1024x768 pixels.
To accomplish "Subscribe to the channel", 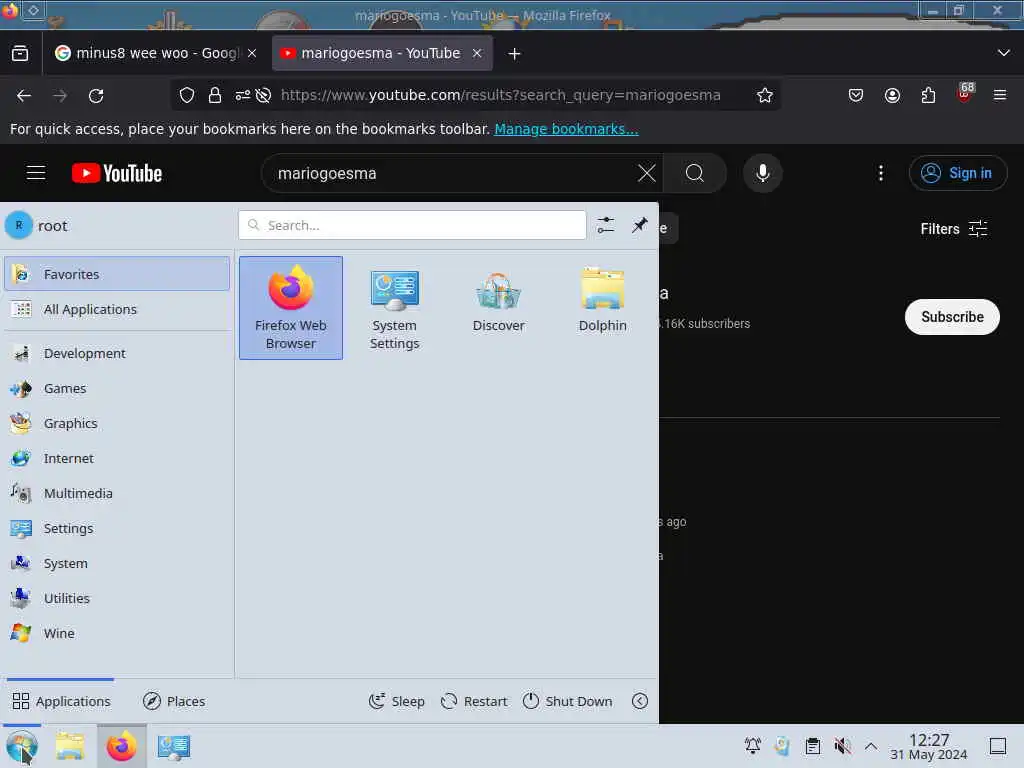I will click(952, 317).
